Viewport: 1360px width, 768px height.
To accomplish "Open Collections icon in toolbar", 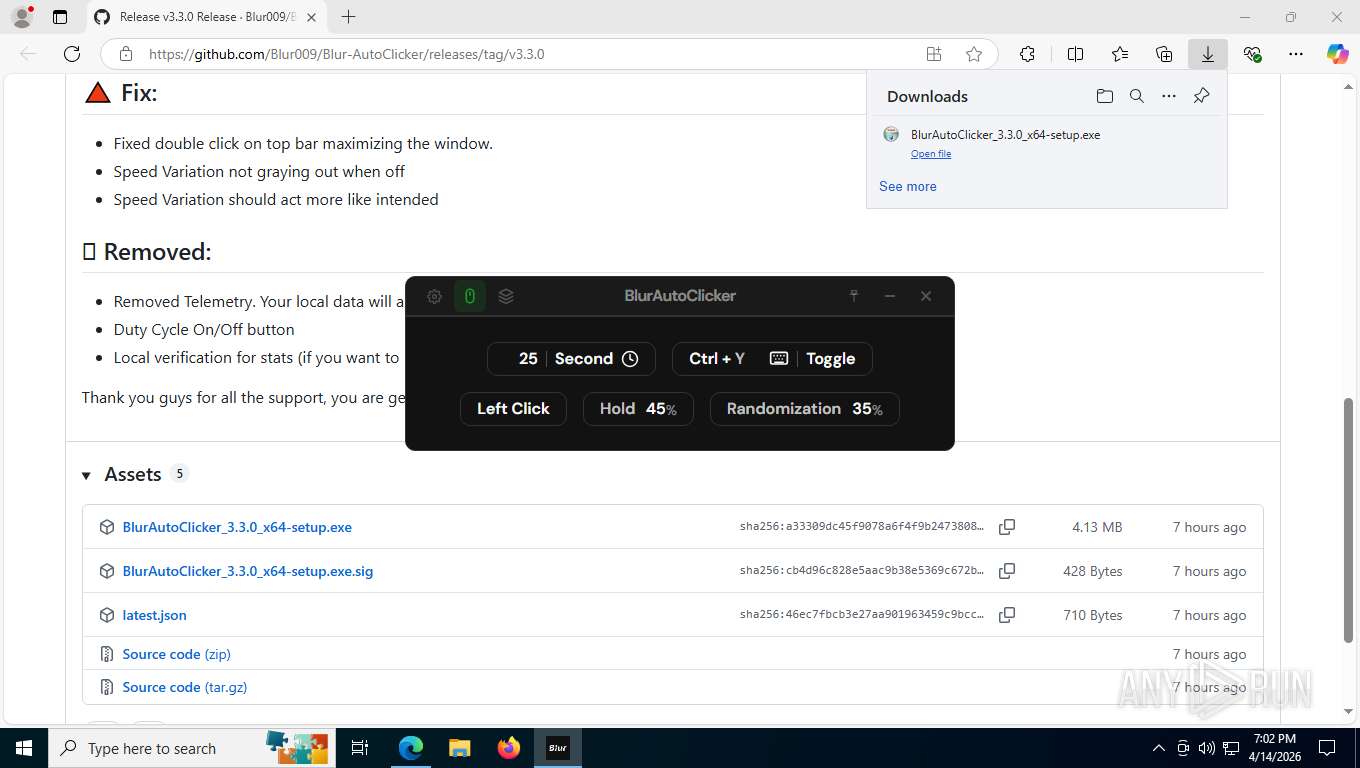I will coord(1164,54).
